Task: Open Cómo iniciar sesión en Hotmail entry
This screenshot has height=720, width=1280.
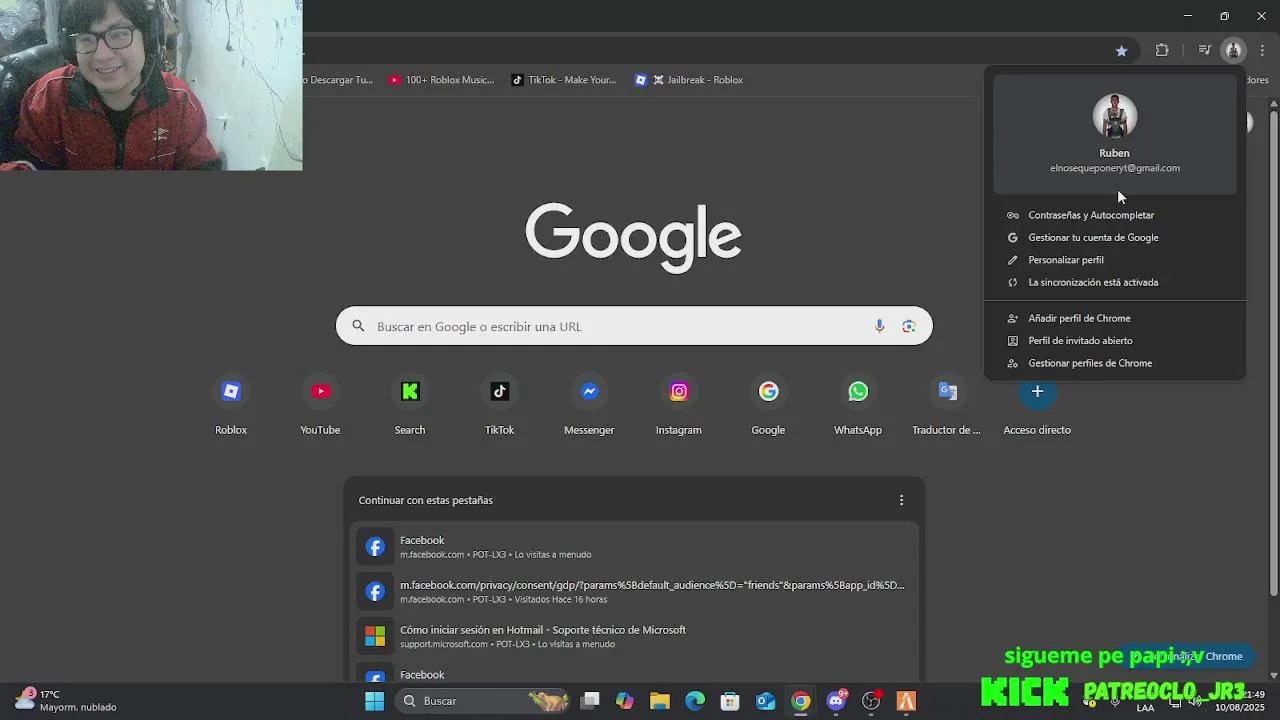Action: coord(634,636)
